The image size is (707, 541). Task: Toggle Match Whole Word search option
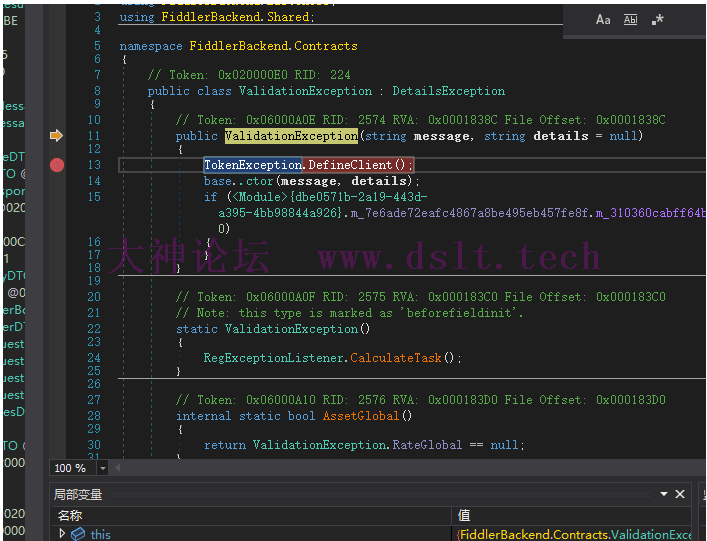(x=630, y=19)
